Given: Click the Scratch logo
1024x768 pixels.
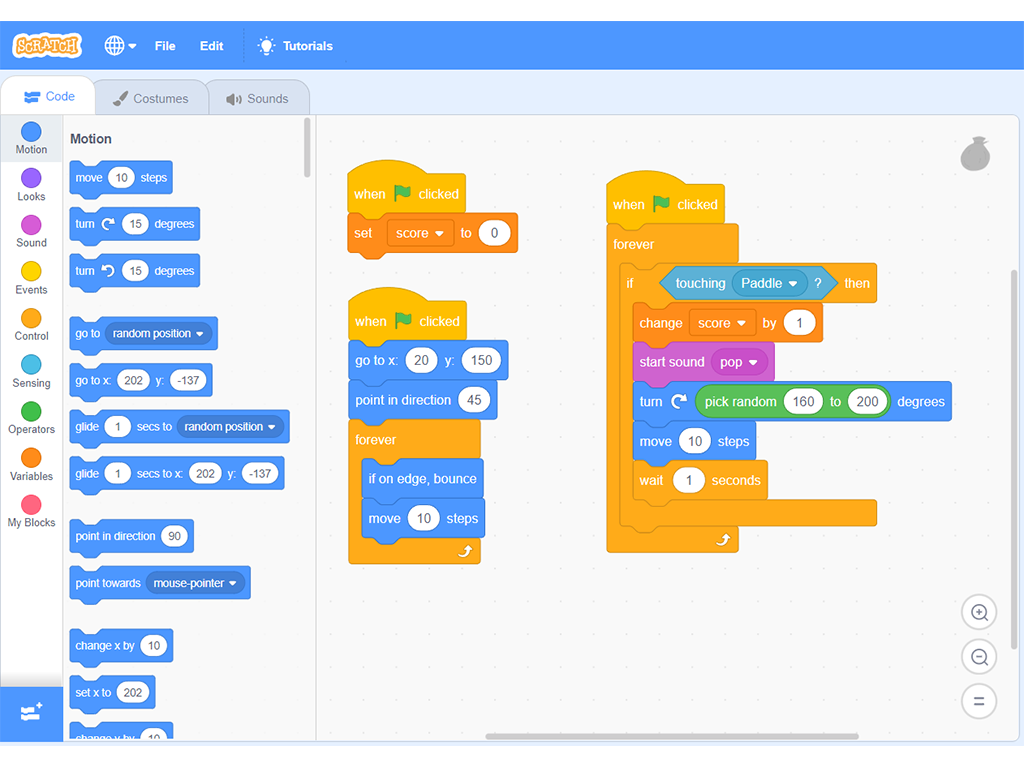Looking at the screenshot, I should pyautogui.click(x=46, y=46).
